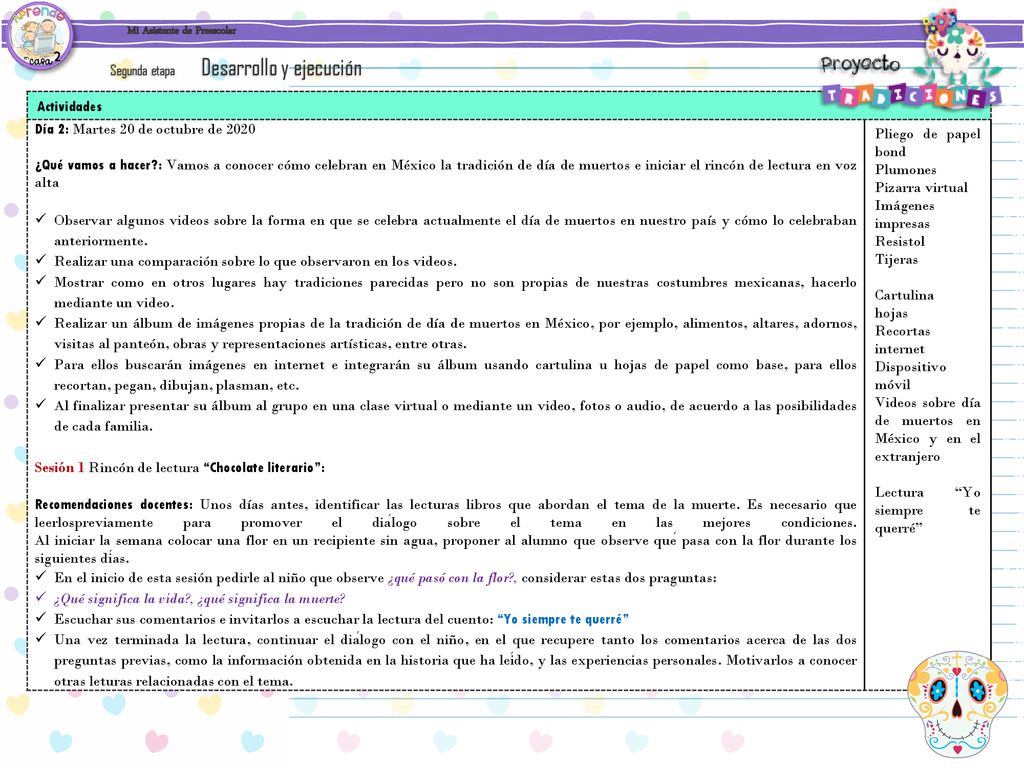Click "Dispositivo móvil" in the materials column
The width and height of the screenshot is (1024, 768).
pyautogui.click(x=910, y=376)
